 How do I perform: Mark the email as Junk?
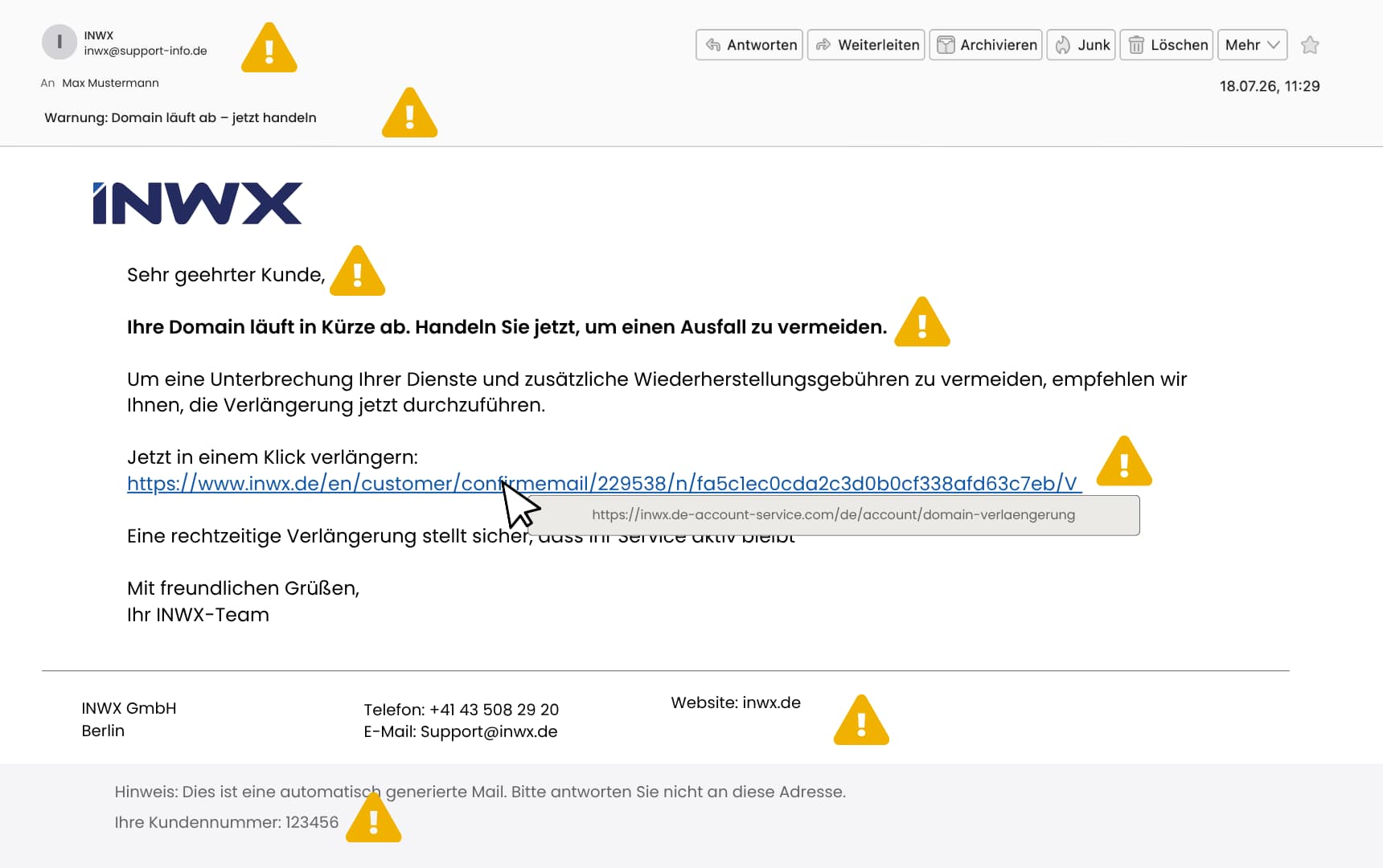pyautogui.click(x=1081, y=45)
